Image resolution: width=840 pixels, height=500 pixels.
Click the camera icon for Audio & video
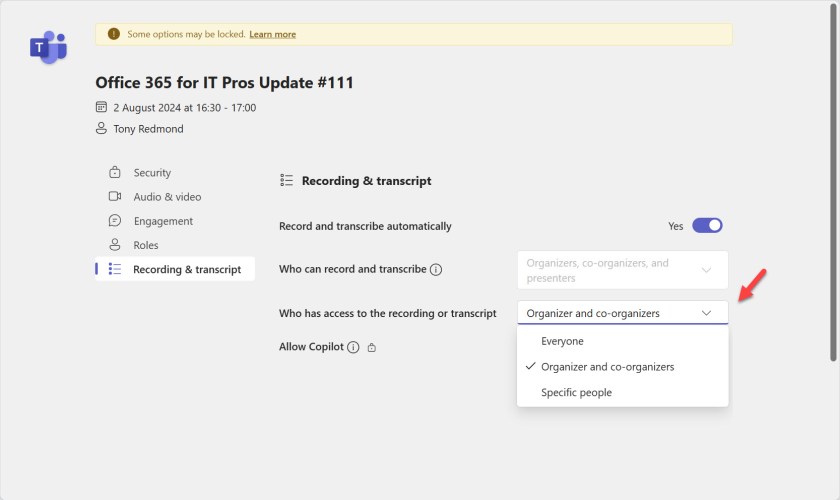point(115,196)
